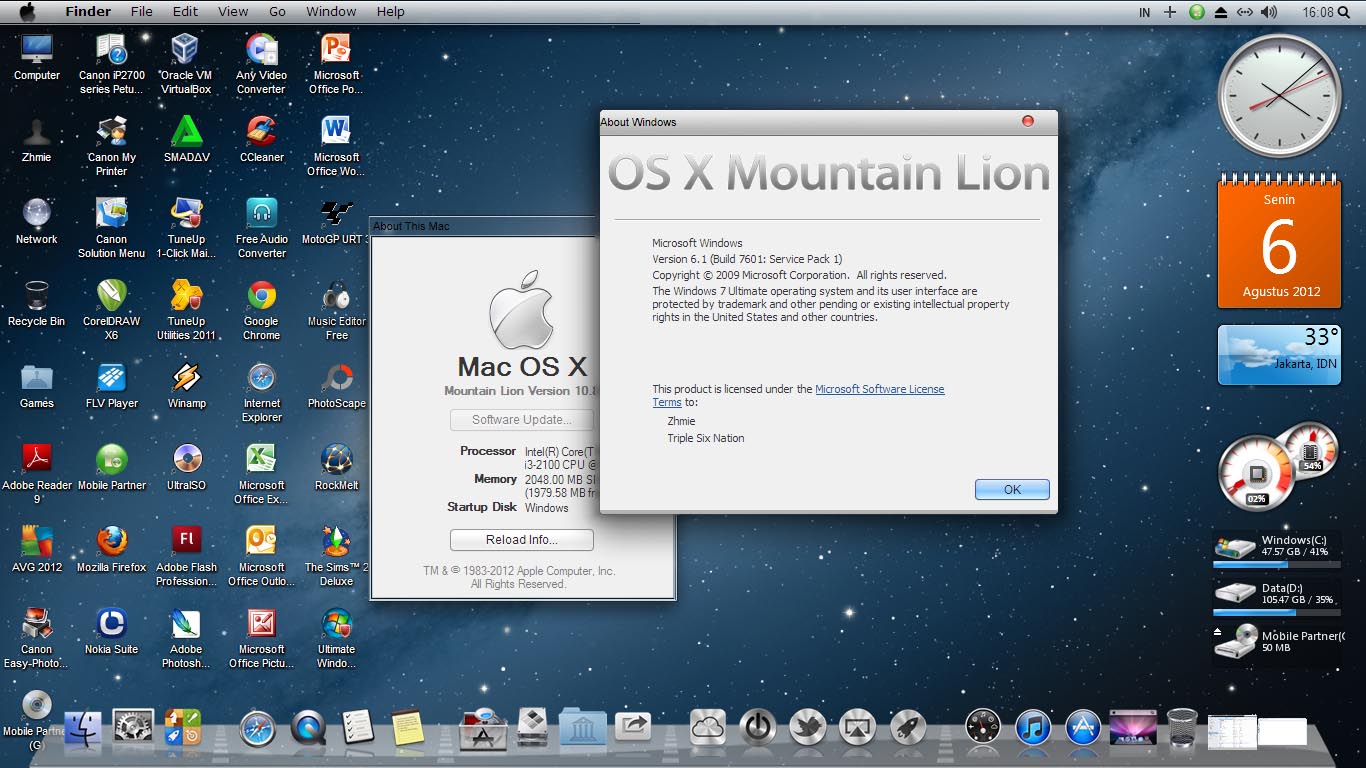
Task: Open the Adobe Reader 9 shortcut
Action: [x=37, y=475]
